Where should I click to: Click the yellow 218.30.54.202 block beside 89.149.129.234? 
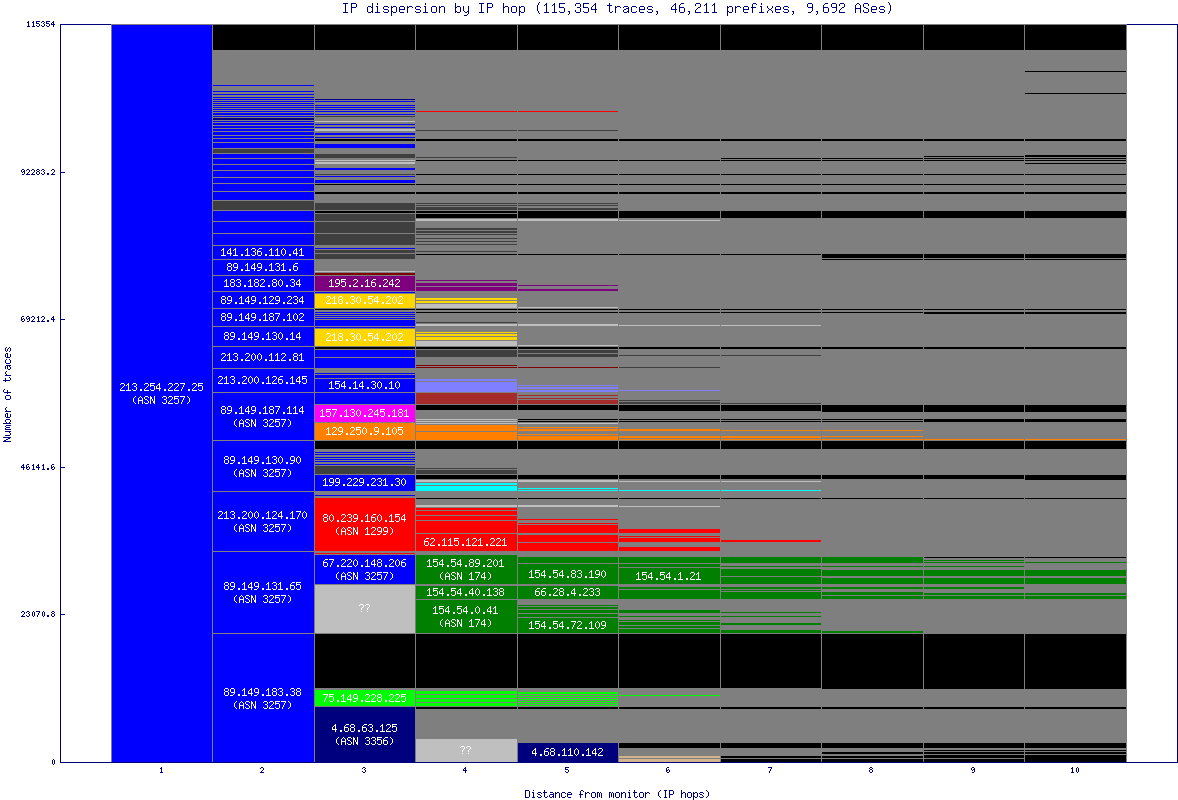coord(364,299)
